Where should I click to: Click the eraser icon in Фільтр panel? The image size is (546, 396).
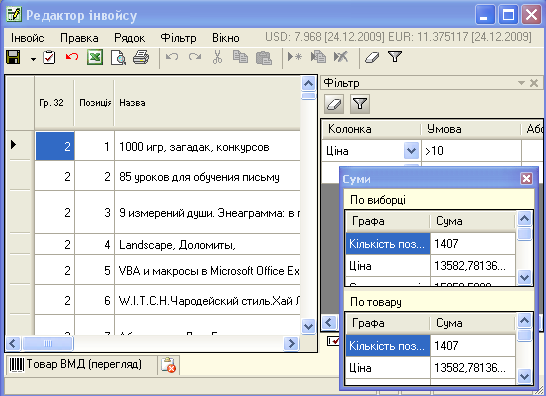pos(334,103)
